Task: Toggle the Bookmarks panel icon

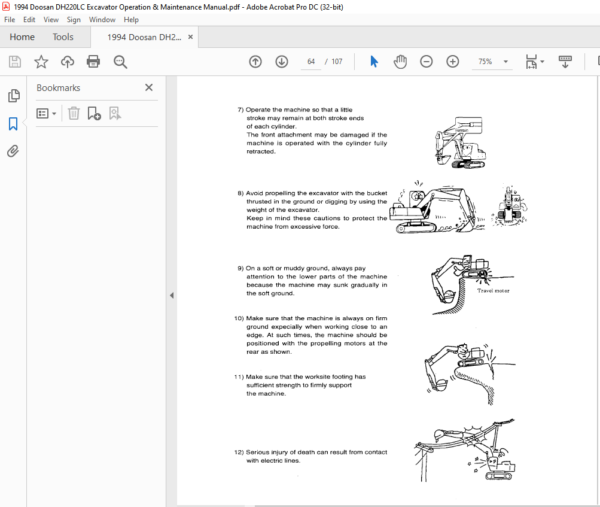Action: tap(13, 124)
